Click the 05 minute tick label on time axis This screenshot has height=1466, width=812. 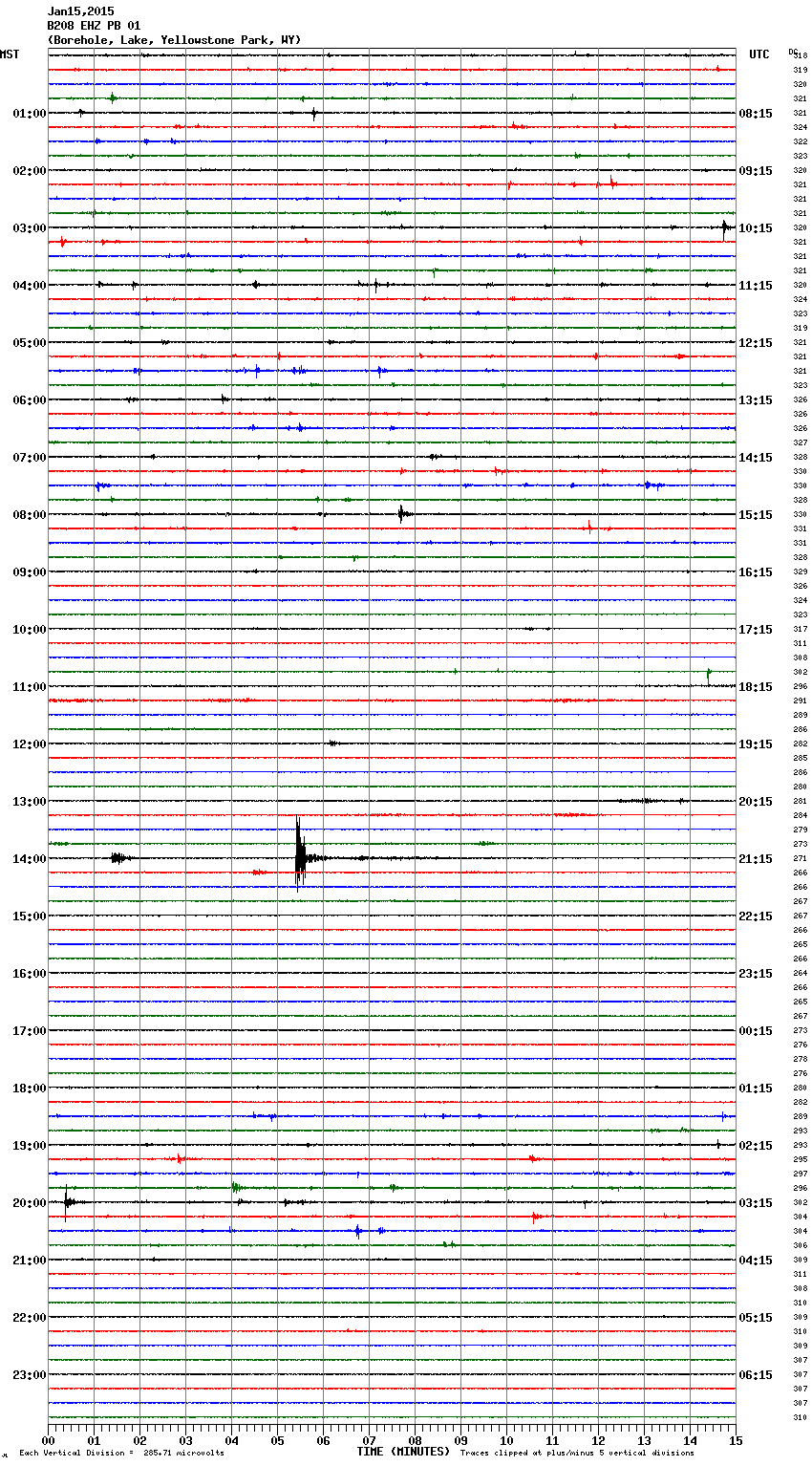point(277,1440)
